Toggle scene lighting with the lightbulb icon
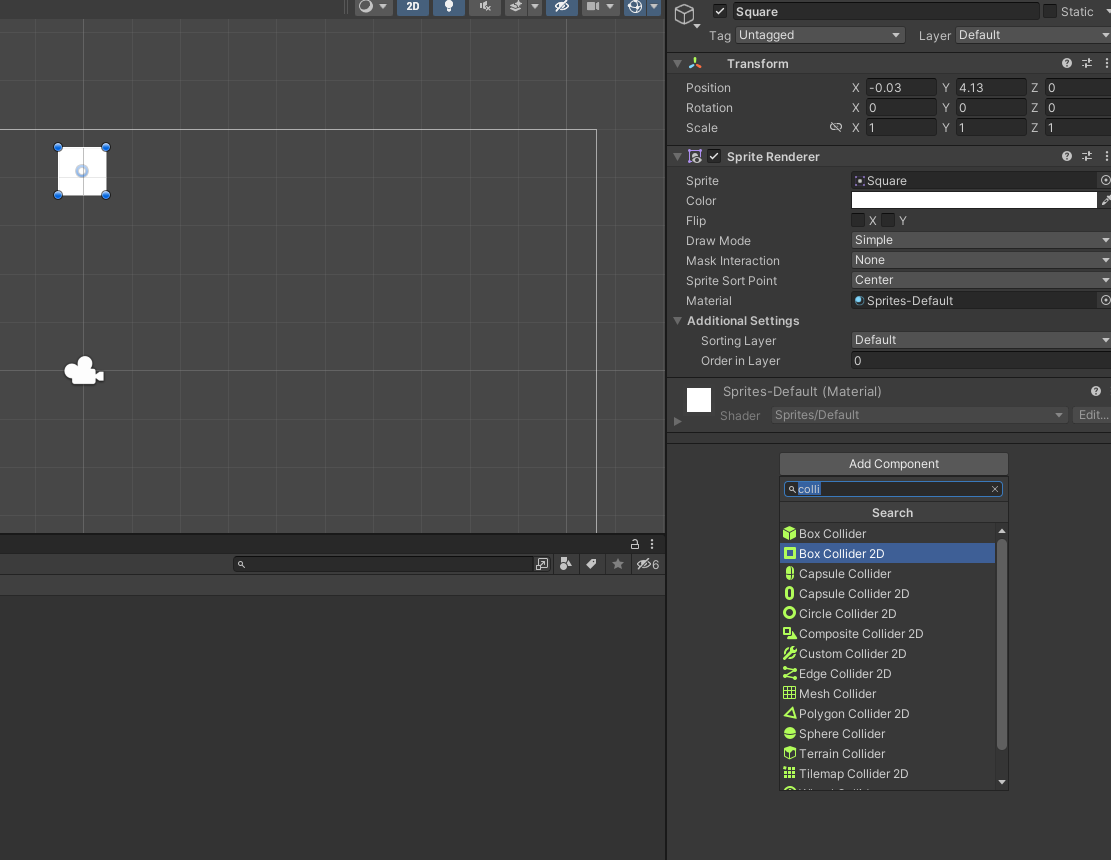Image resolution: width=1111 pixels, height=860 pixels. (449, 6)
